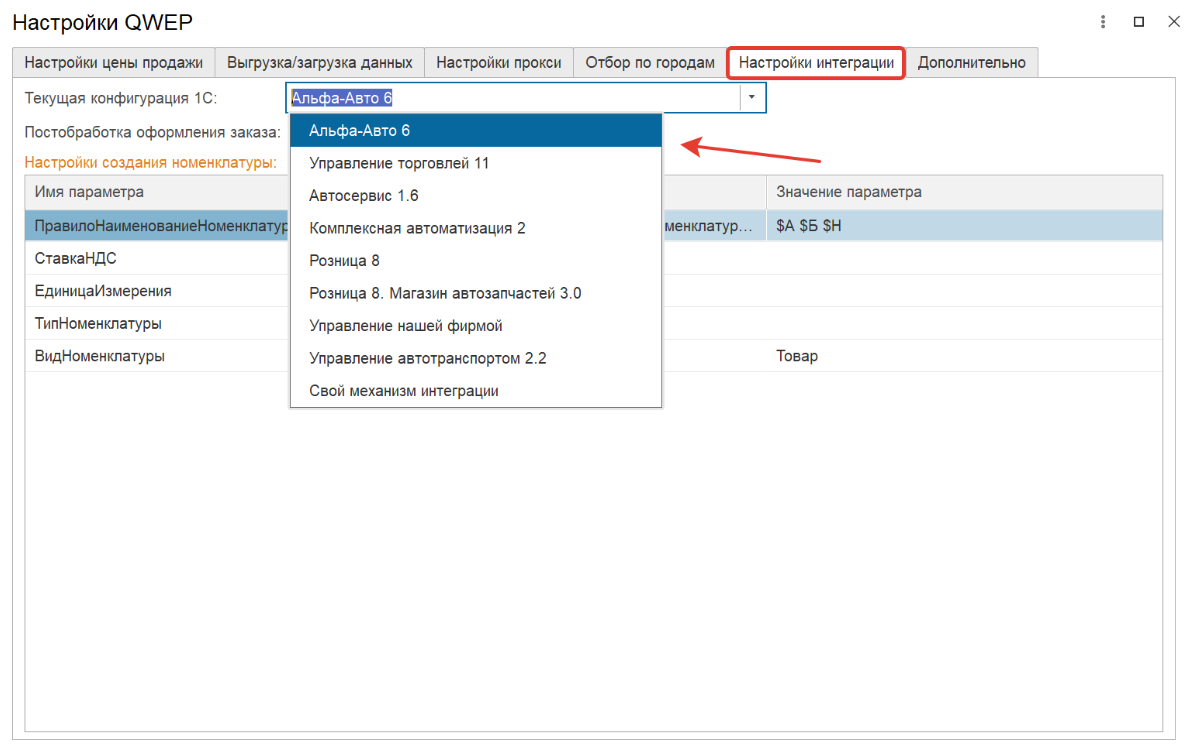Click the Текущая конфигурация 1С input field
The image size is (1192, 748).
pos(512,97)
